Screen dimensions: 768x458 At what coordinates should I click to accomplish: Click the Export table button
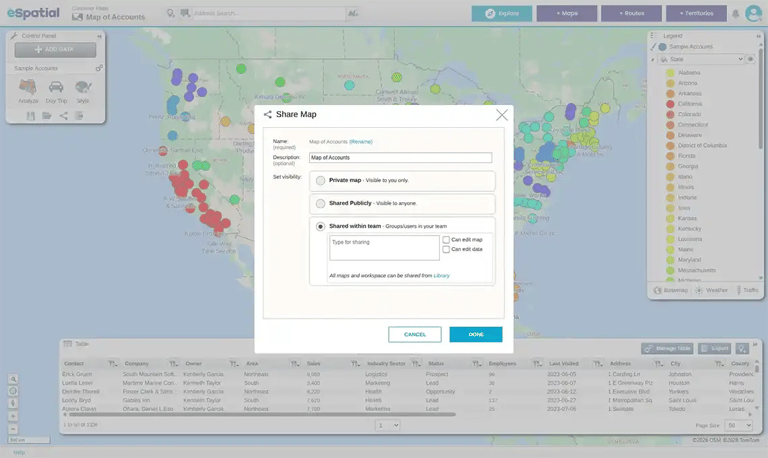tap(715, 348)
